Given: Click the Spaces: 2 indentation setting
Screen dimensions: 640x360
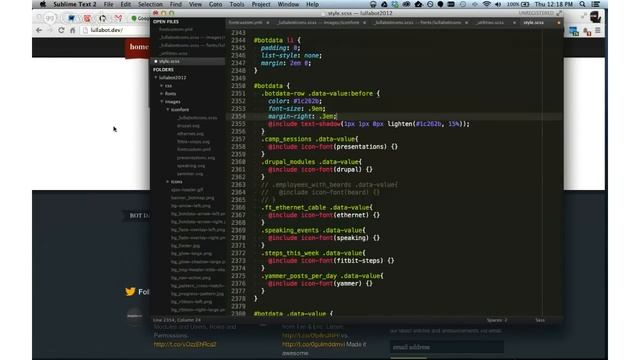Looking at the screenshot, I should click(497, 320).
